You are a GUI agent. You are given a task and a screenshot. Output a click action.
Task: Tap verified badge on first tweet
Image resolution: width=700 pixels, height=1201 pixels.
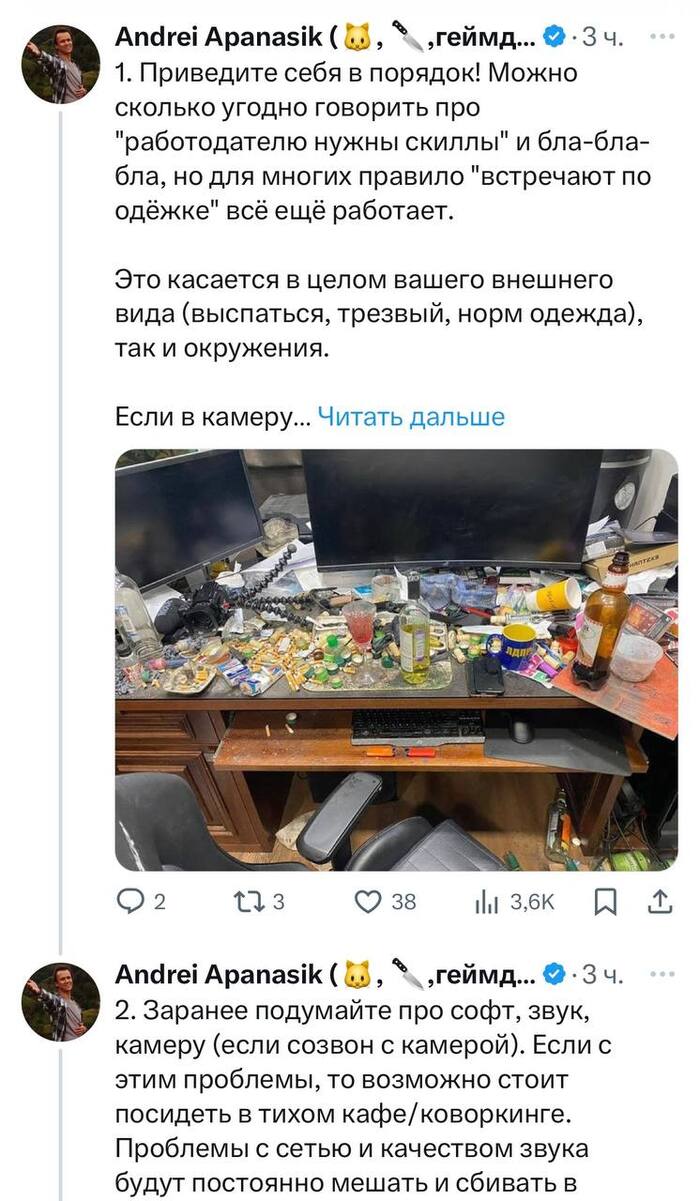(x=554, y=37)
